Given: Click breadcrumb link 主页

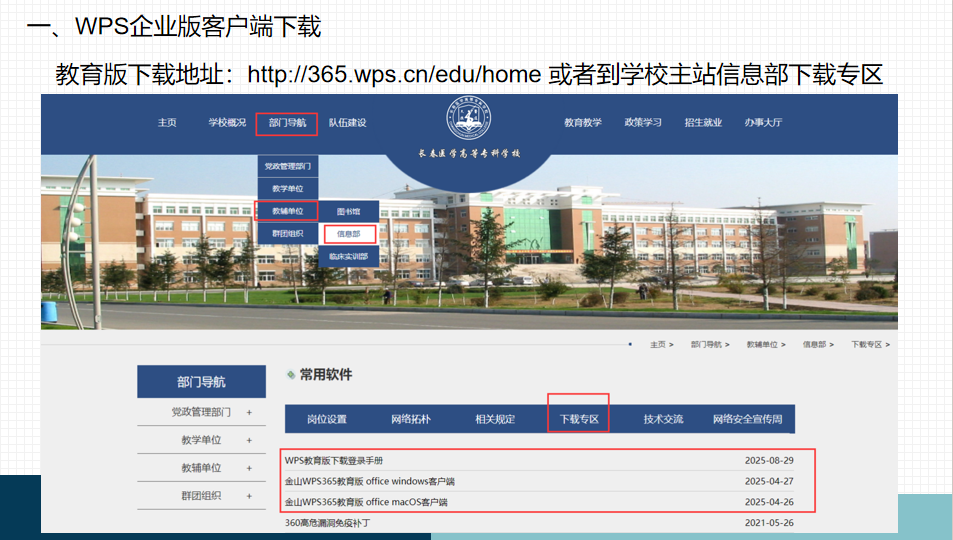Looking at the screenshot, I should pyautogui.click(x=658, y=345).
